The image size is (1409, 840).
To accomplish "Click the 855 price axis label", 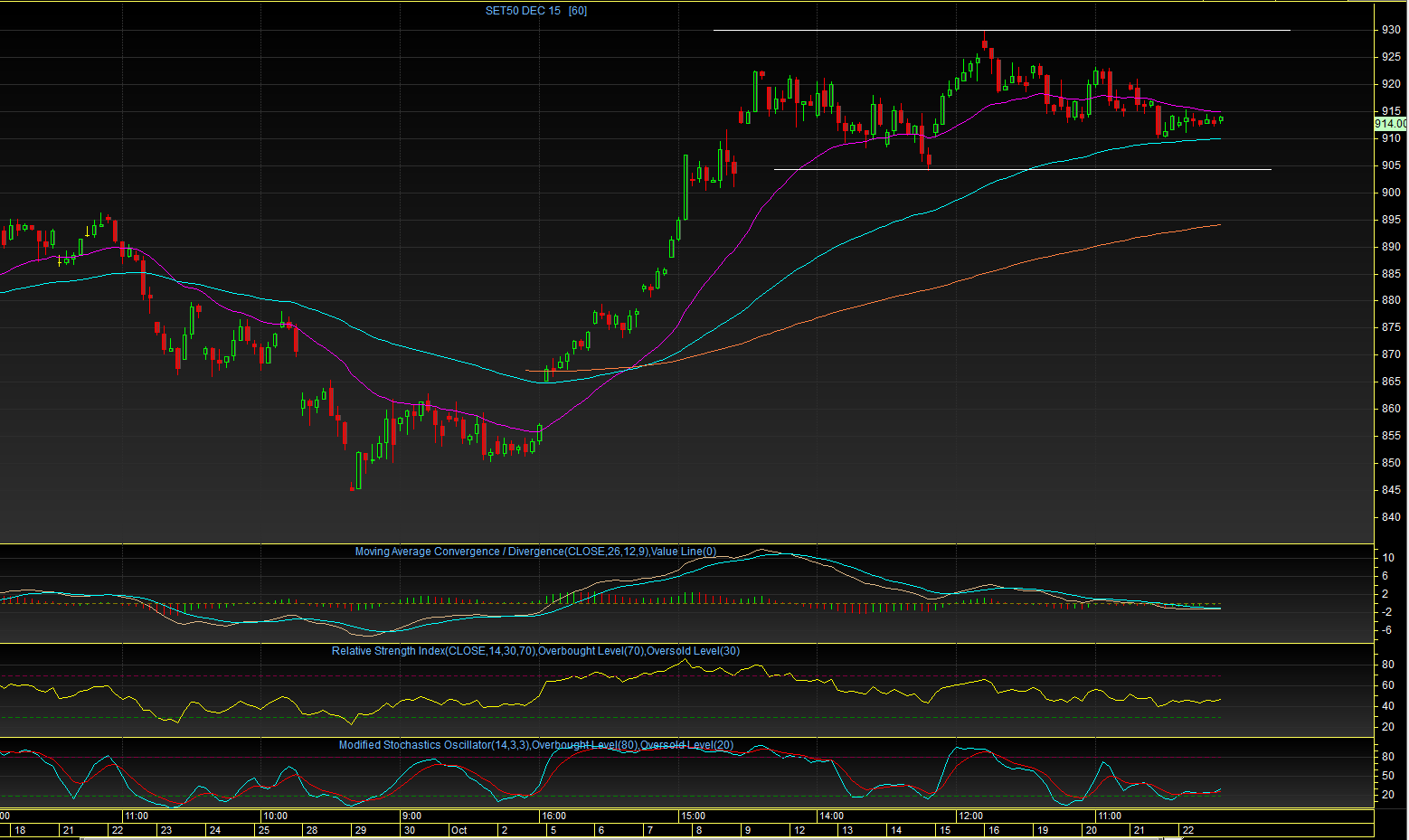I will [1391, 436].
